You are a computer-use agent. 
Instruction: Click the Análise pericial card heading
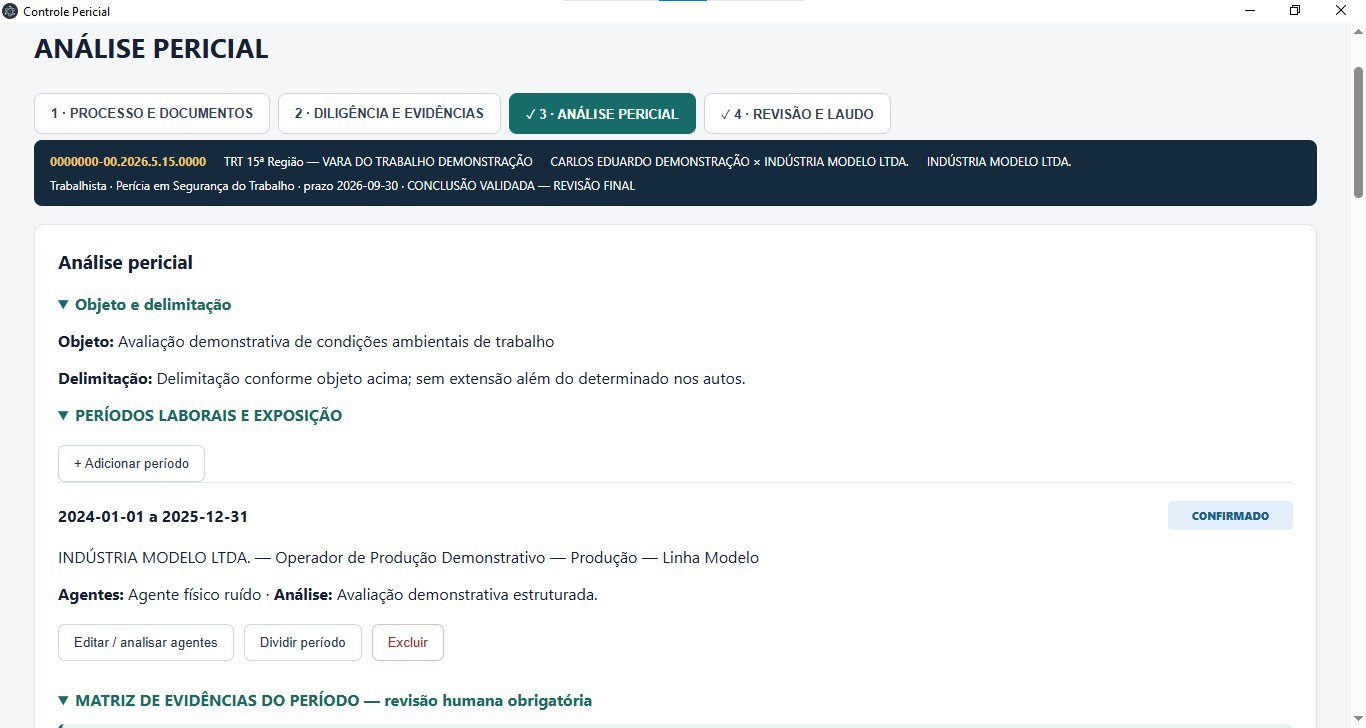click(x=125, y=263)
